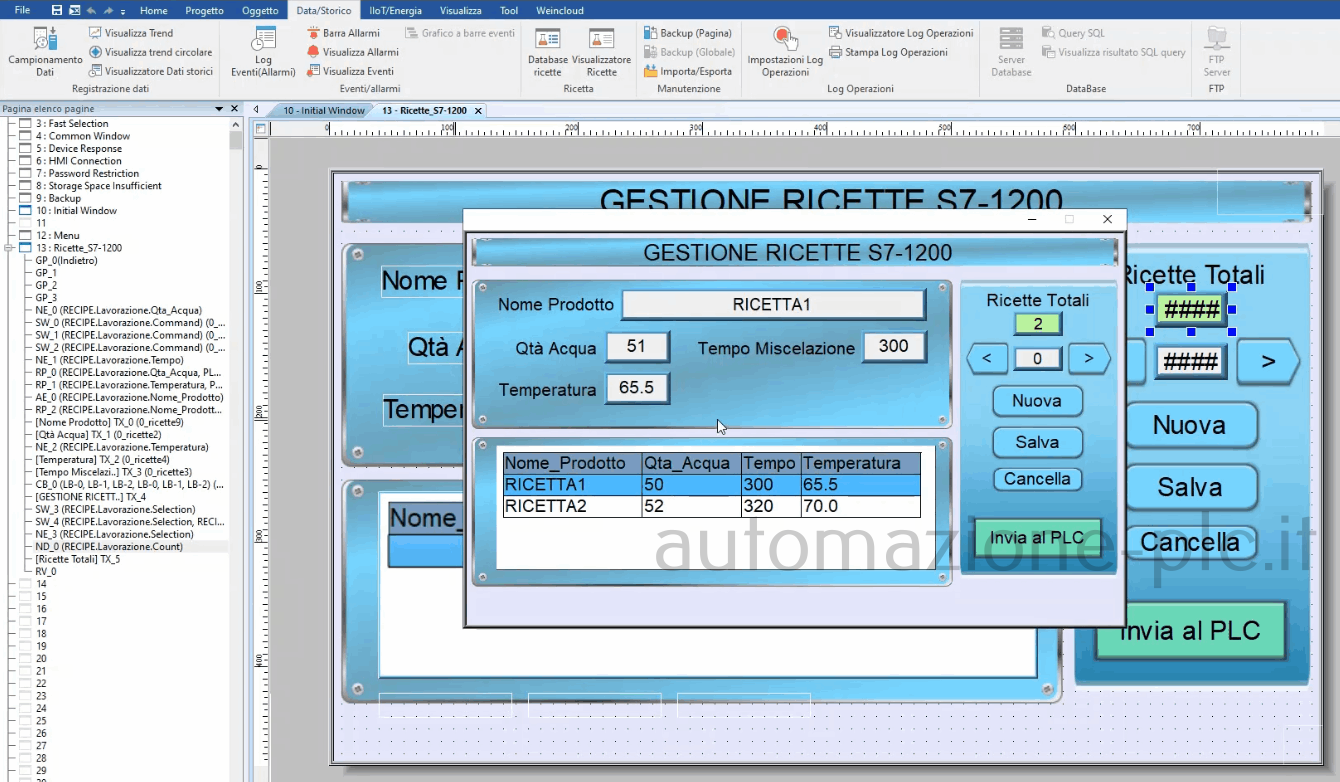Viewport: 1340px width, 782px height.
Task: Open page list panel dropdown arrow
Action: click(x=219, y=108)
